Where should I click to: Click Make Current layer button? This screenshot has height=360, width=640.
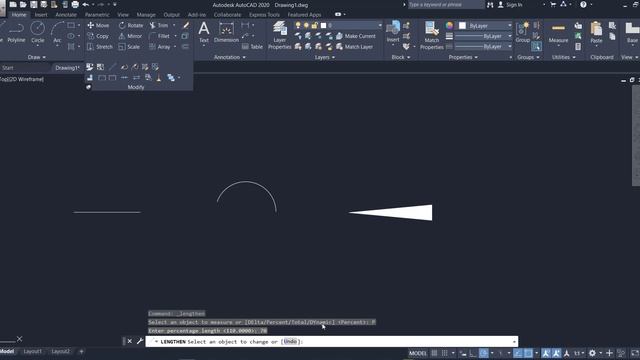(356, 36)
